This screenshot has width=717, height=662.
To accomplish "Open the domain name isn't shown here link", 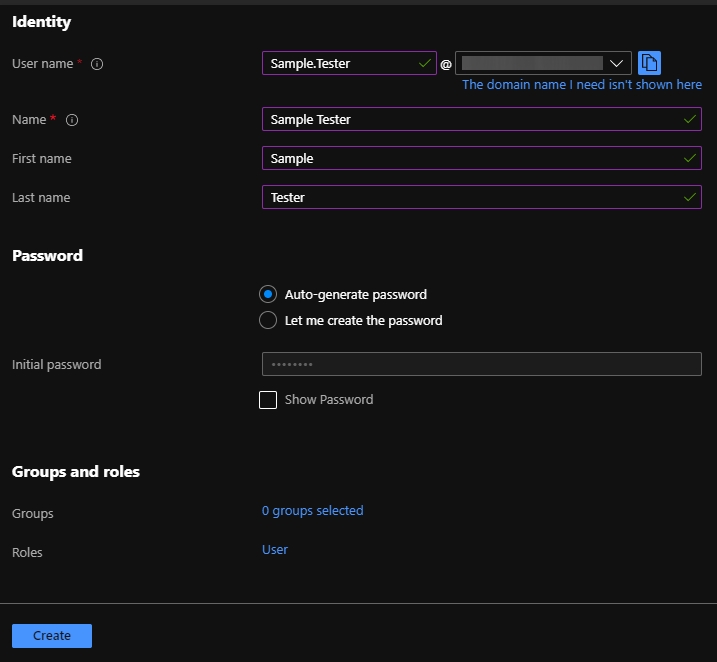I will (581, 85).
